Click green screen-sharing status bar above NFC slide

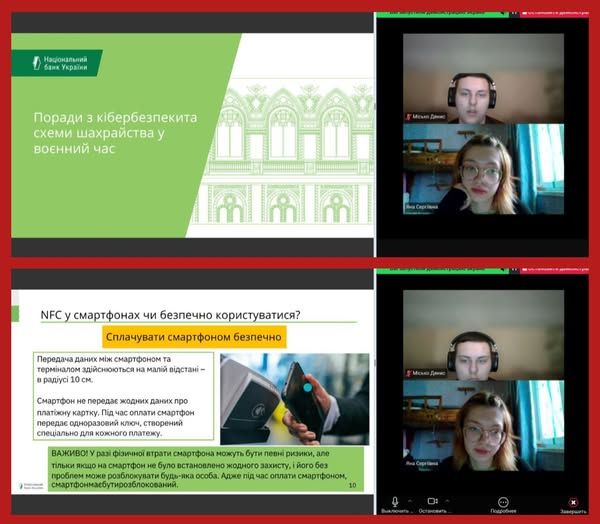tap(442, 270)
